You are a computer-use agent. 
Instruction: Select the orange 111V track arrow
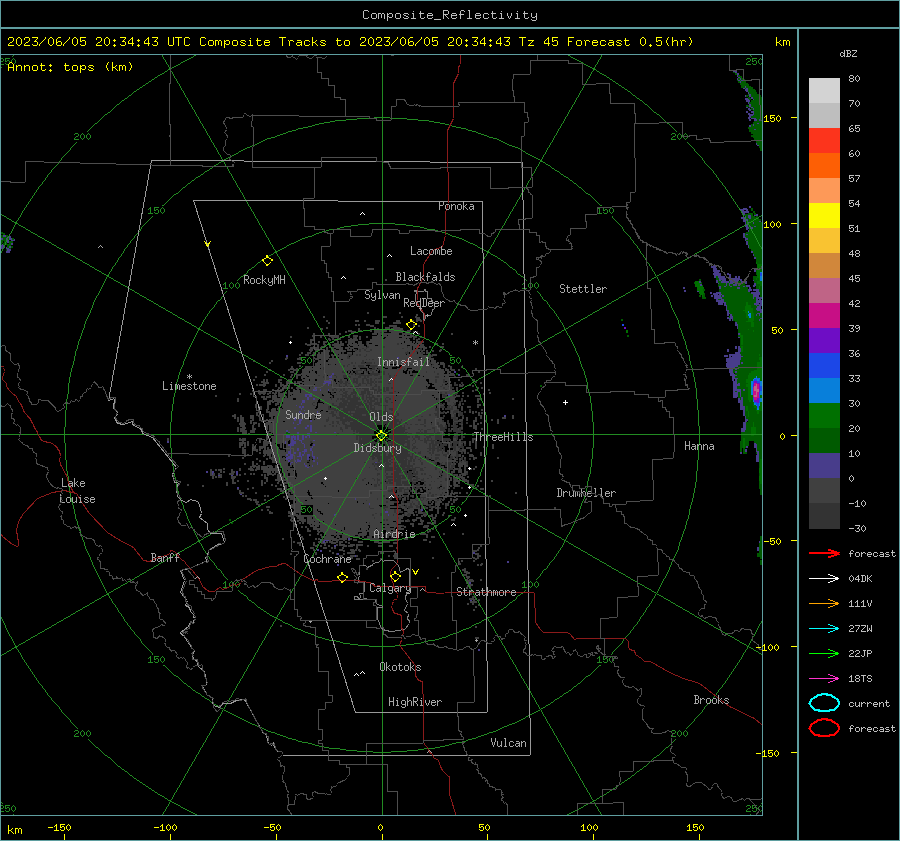(x=824, y=603)
